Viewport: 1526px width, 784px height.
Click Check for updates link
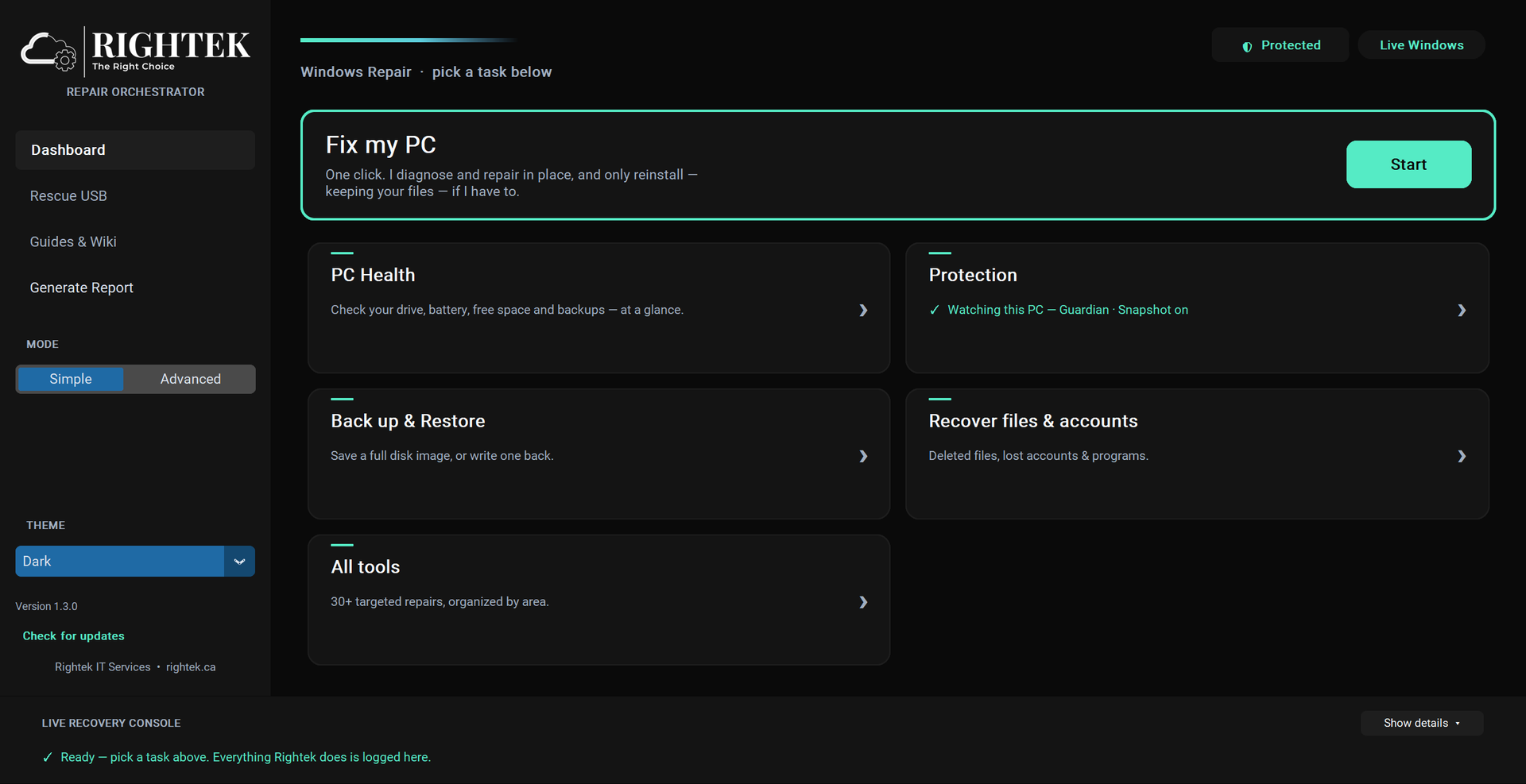tap(73, 636)
